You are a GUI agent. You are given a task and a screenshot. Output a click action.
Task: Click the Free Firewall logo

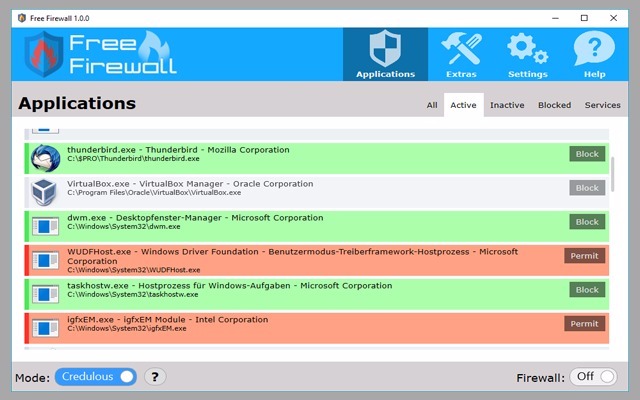[100, 55]
